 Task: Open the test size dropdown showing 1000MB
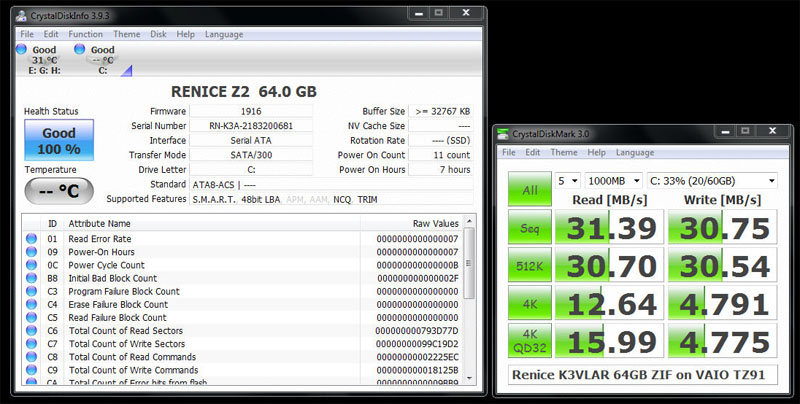[613, 181]
